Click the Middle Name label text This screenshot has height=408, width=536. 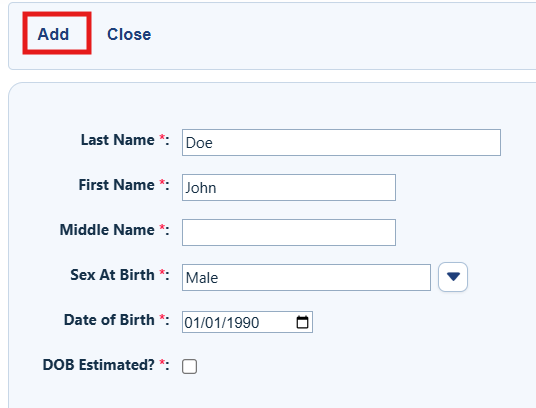[x=107, y=230]
